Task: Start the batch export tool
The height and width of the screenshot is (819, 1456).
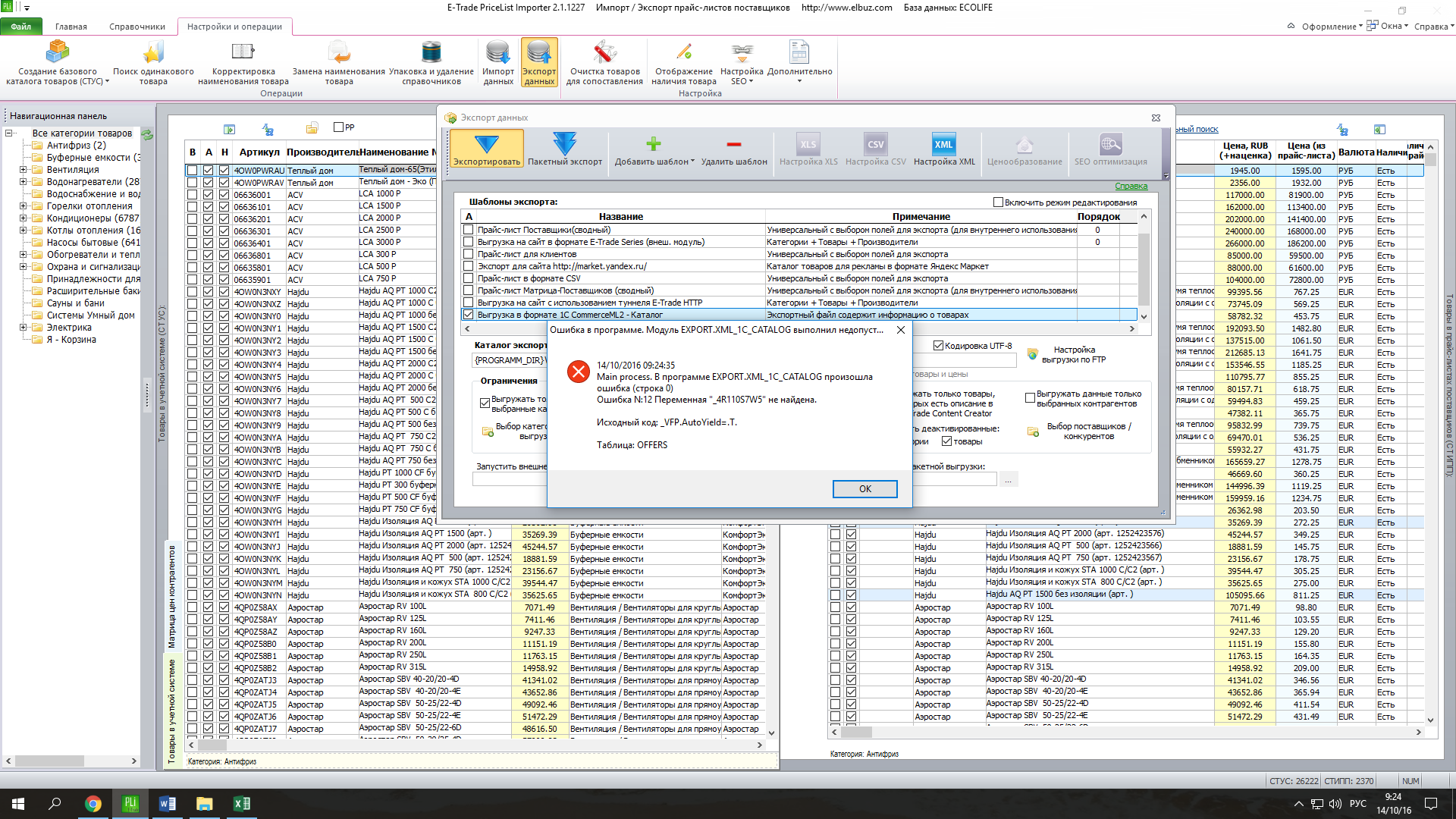Action: 565,148
